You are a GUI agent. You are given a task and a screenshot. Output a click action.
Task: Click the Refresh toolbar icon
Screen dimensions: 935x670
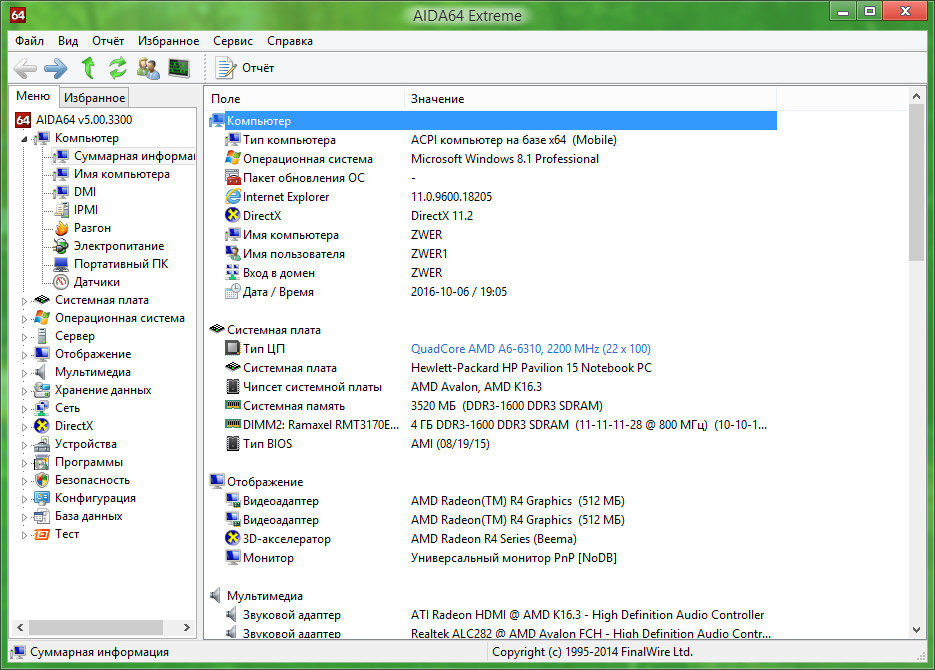pos(118,68)
